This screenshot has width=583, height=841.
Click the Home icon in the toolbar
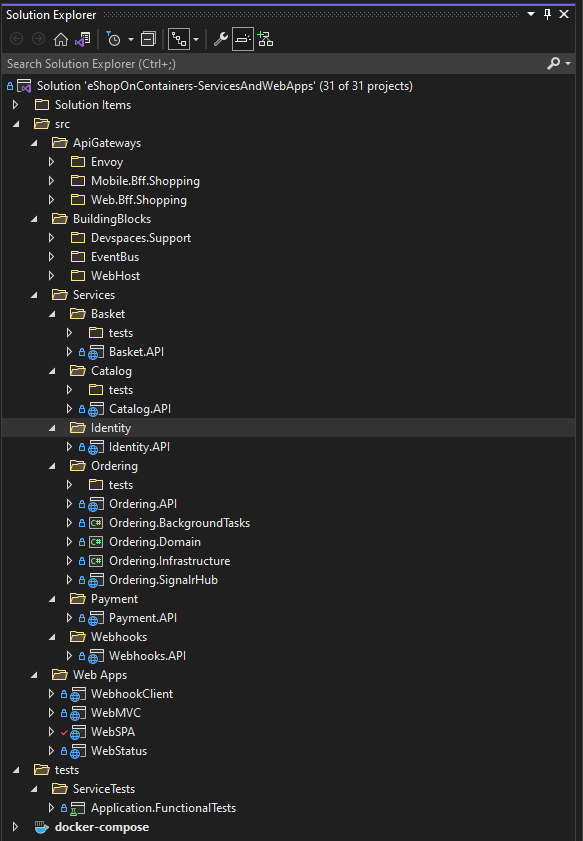tap(63, 38)
